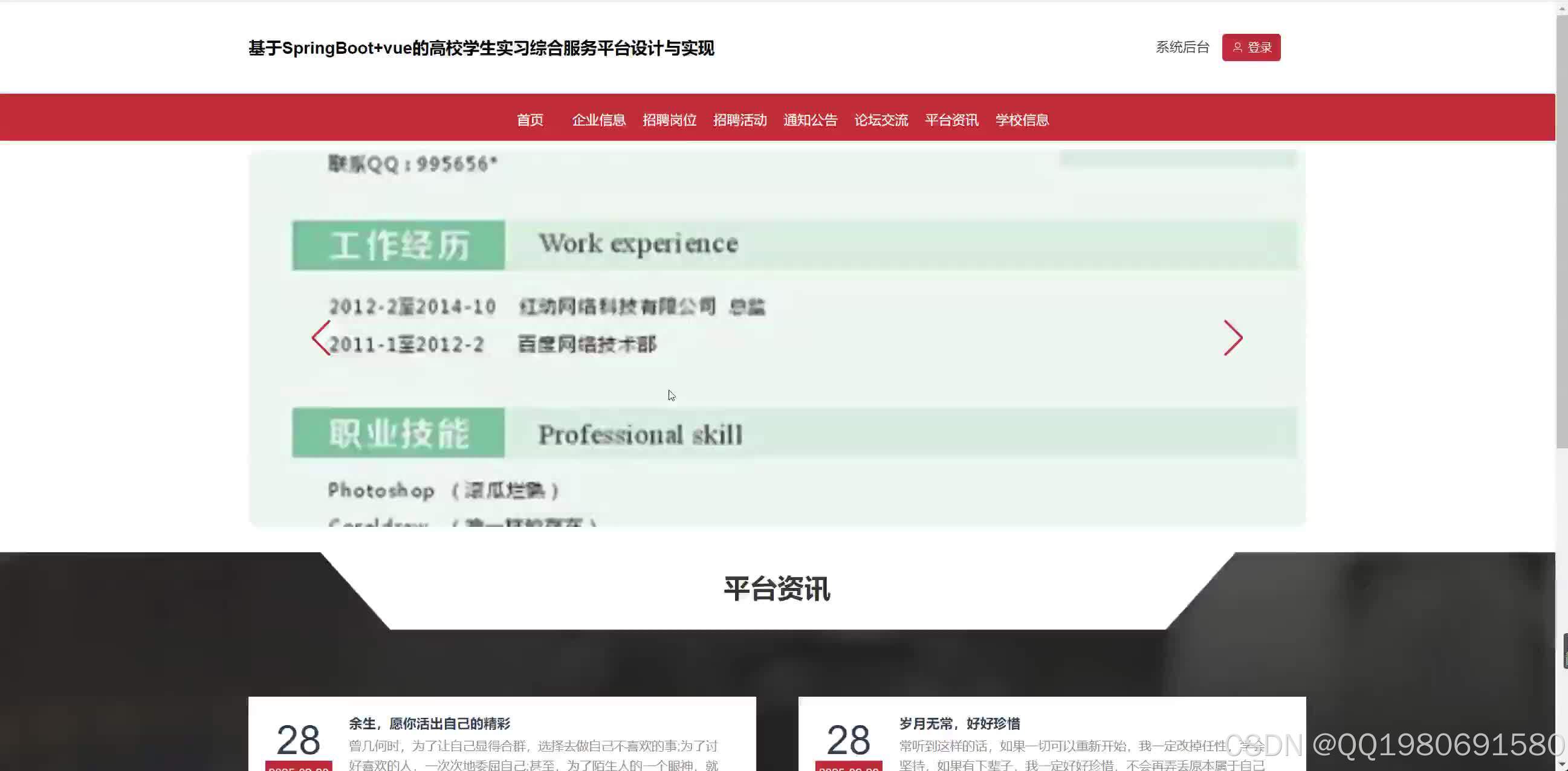Navigate to 平台资讯 via the top menu
The image size is (1568, 771).
[x=951, y=120]
